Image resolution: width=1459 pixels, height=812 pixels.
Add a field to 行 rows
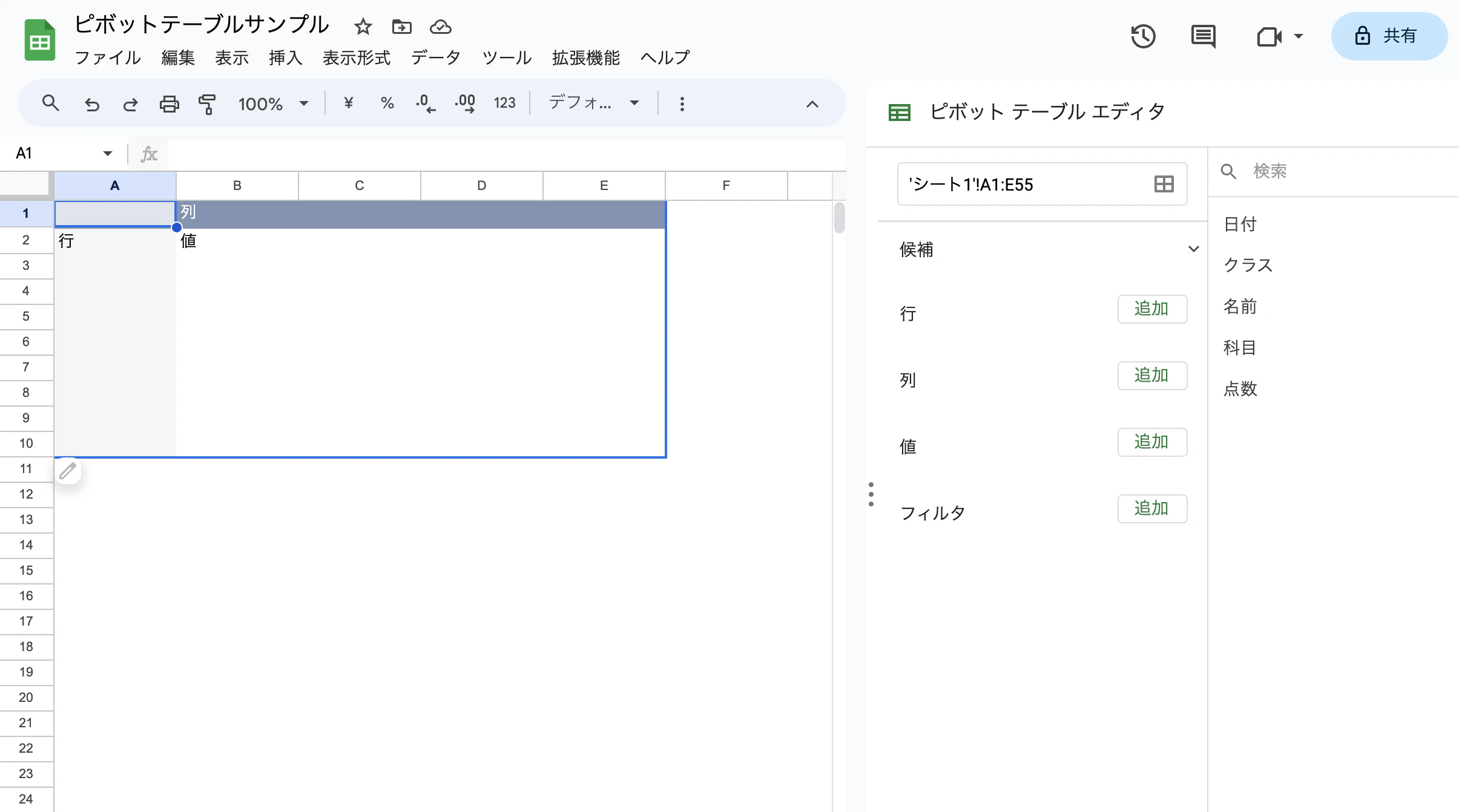(1151, 309)
